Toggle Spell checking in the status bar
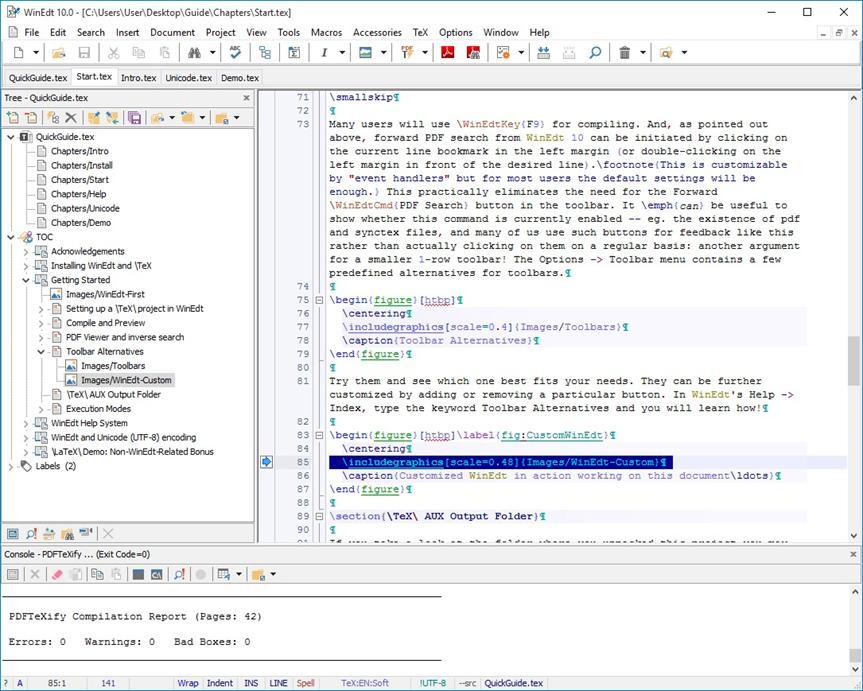 305,683
